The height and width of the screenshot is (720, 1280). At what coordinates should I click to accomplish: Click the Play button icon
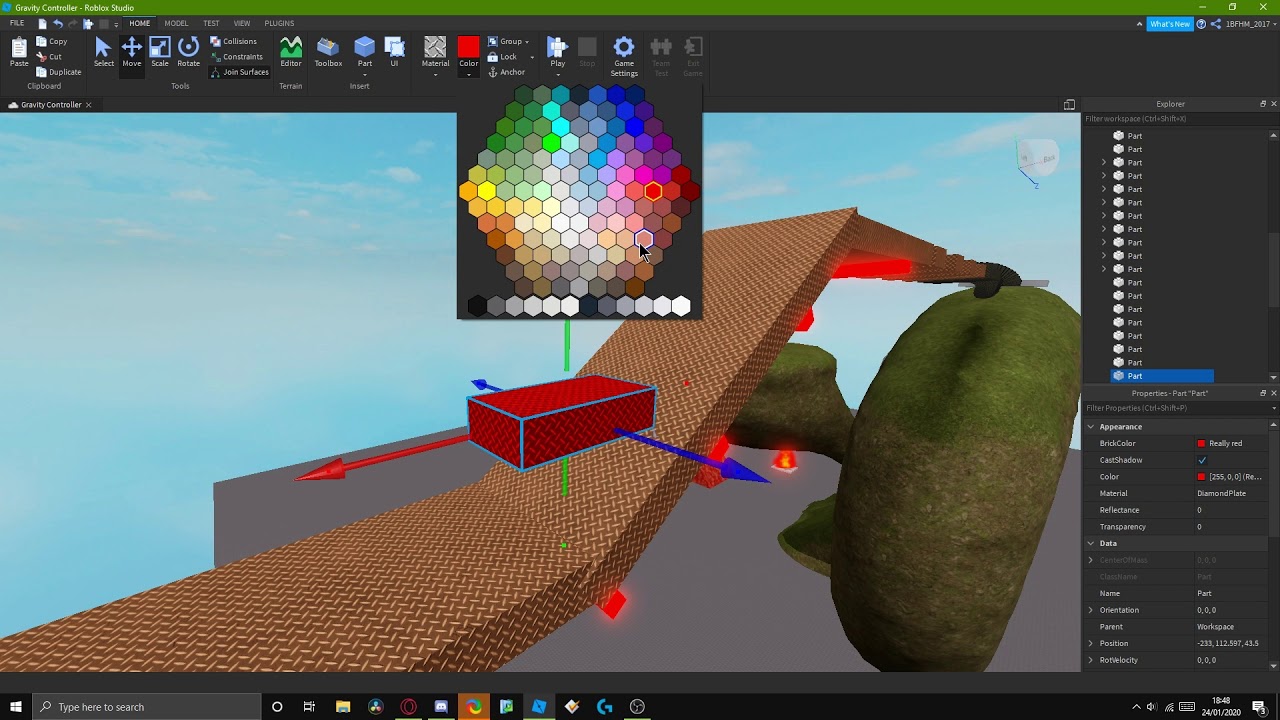point(558,47)
